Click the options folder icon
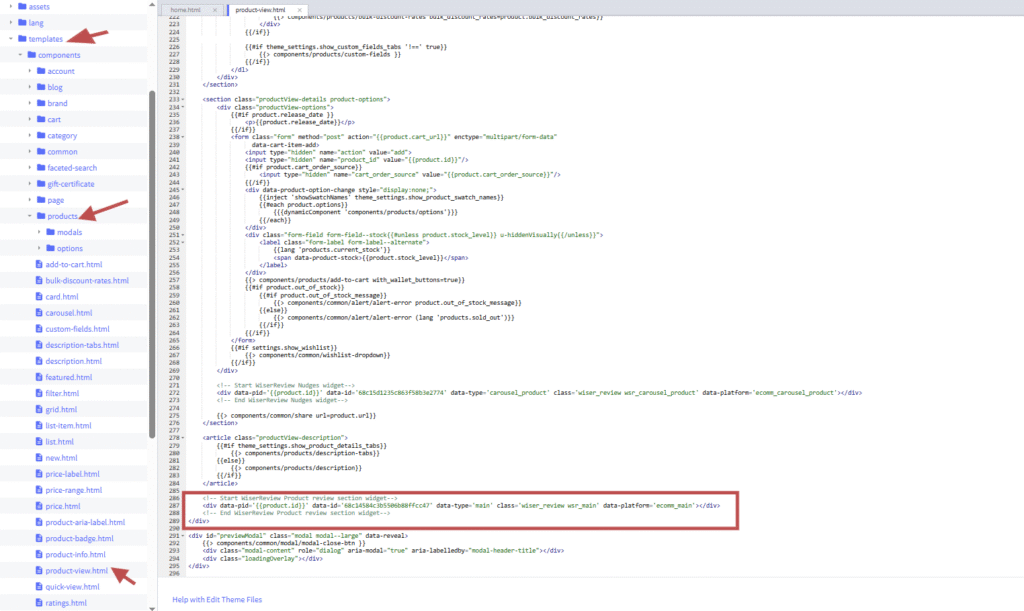The width and height of the screenshot is (1024, 611). [x=49, y=248]
